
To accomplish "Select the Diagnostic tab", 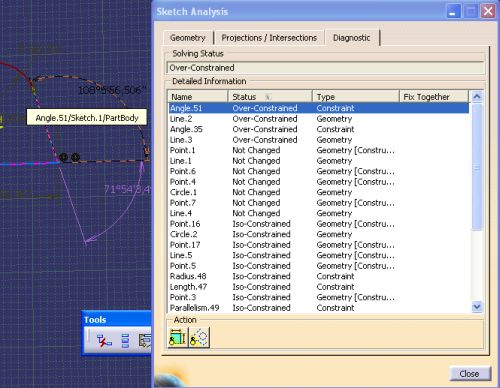I will (x=352, y=38).
